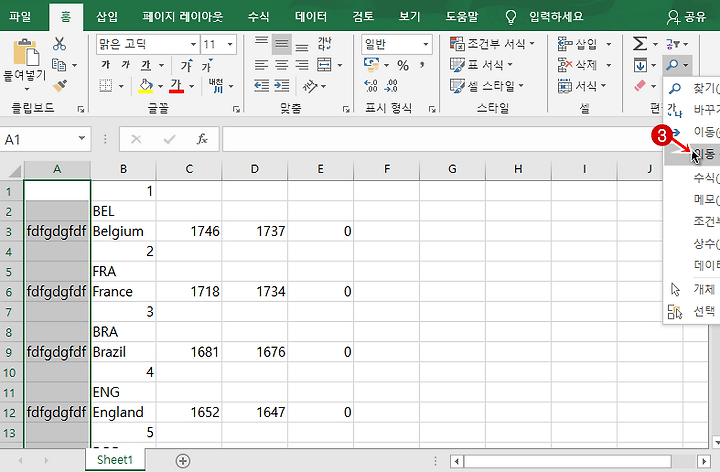Screen dimensions: 720x472
Task: Switch to the 삽입 ribbon tab
Action: pyautogui.click(x=107, y=17)
